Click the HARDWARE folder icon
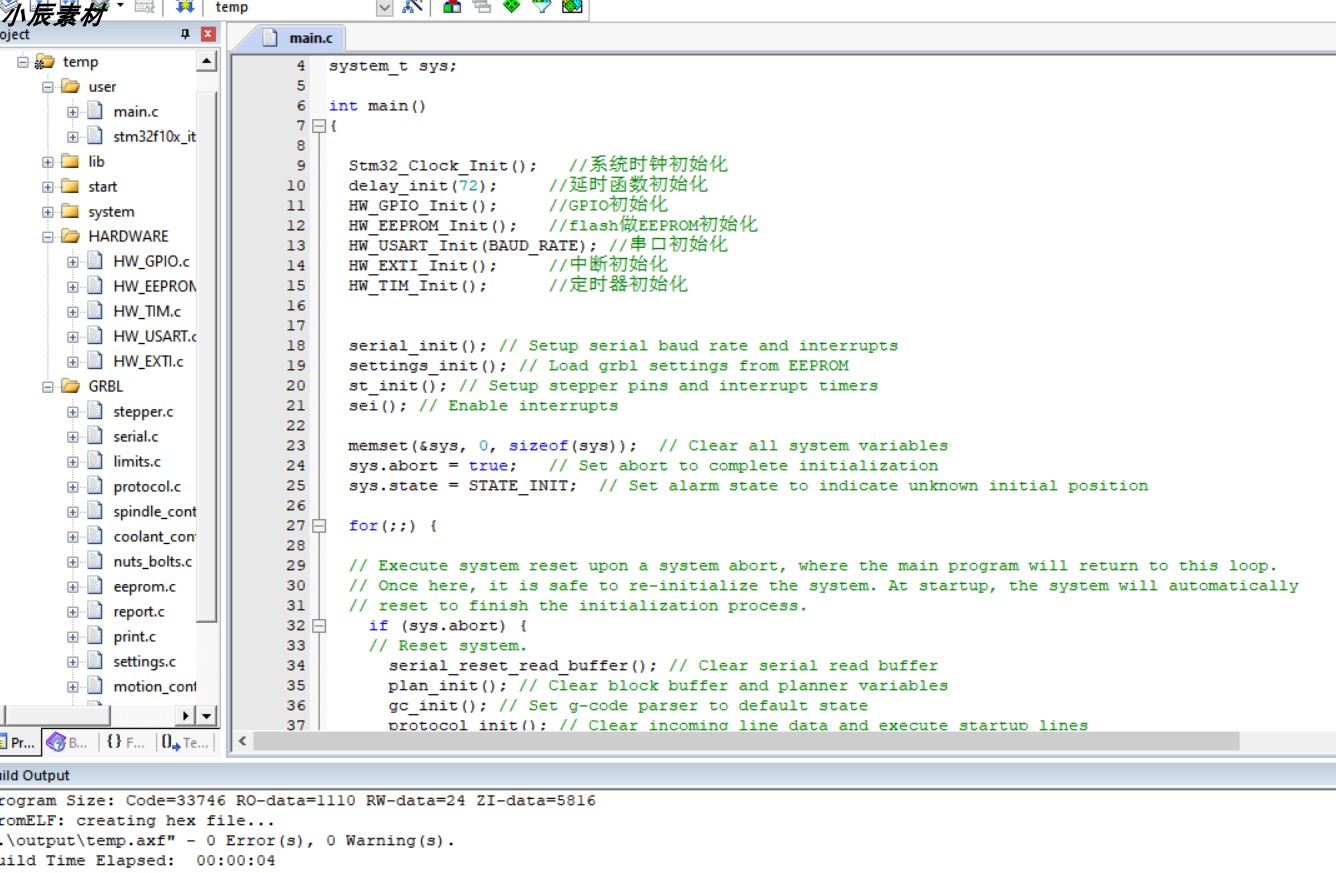The height and width of the screenshot is (873, 1336). 70,237
